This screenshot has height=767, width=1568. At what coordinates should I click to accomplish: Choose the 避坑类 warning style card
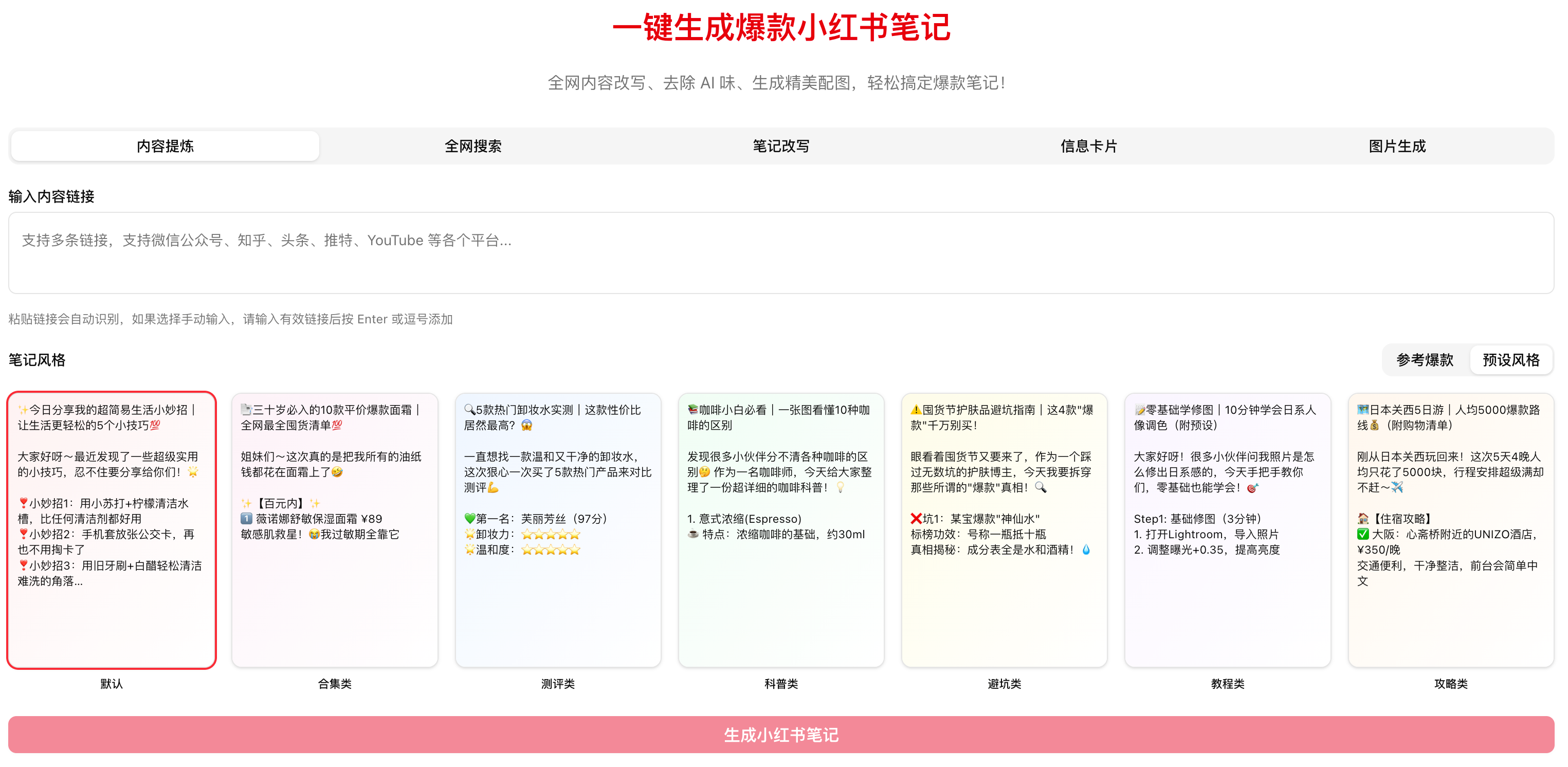point(1005,529)
